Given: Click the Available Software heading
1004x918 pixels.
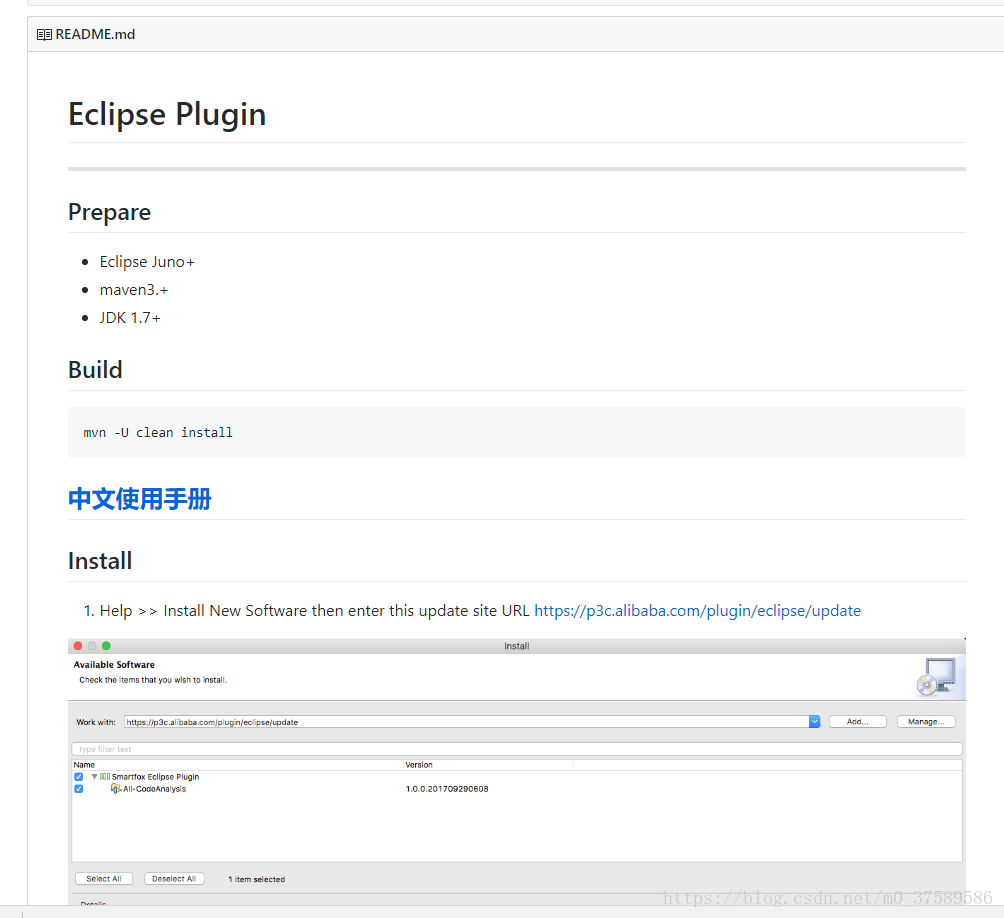Looking at the screenshot, I should coord(114,664).
